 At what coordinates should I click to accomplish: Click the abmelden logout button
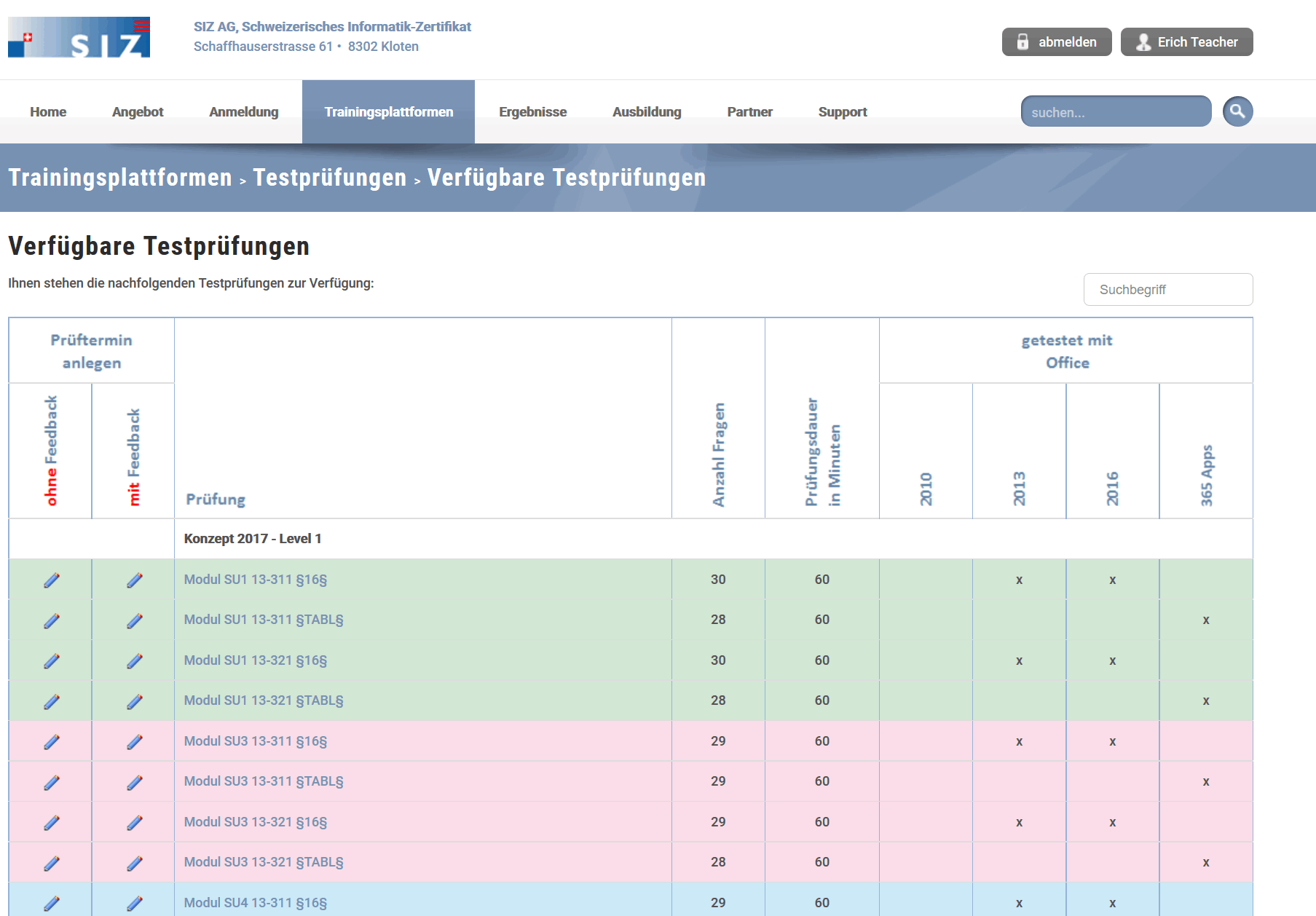point(1057,42)
